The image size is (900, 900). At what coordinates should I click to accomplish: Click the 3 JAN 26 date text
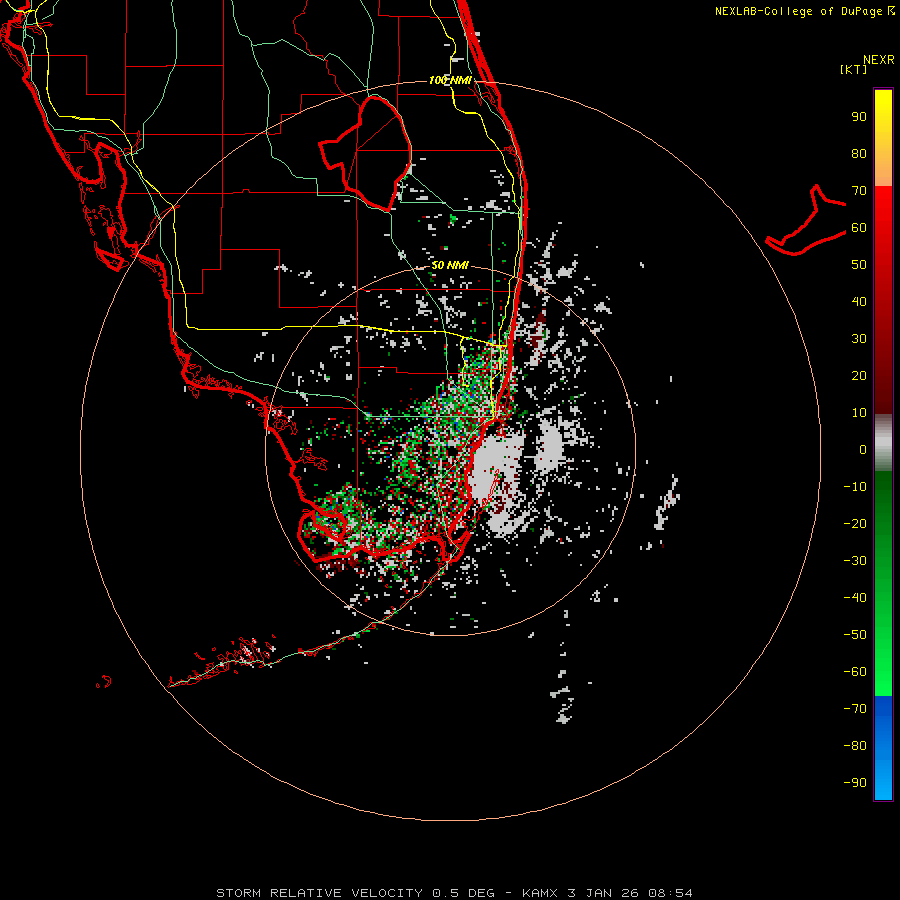pyautogui.click(x=603, y=893)
